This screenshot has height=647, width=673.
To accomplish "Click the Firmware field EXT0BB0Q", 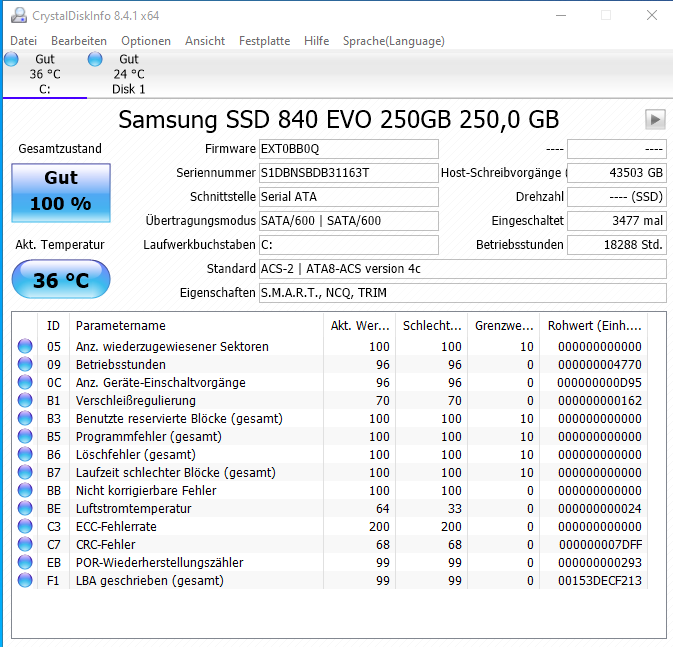I will pos(349,149).
